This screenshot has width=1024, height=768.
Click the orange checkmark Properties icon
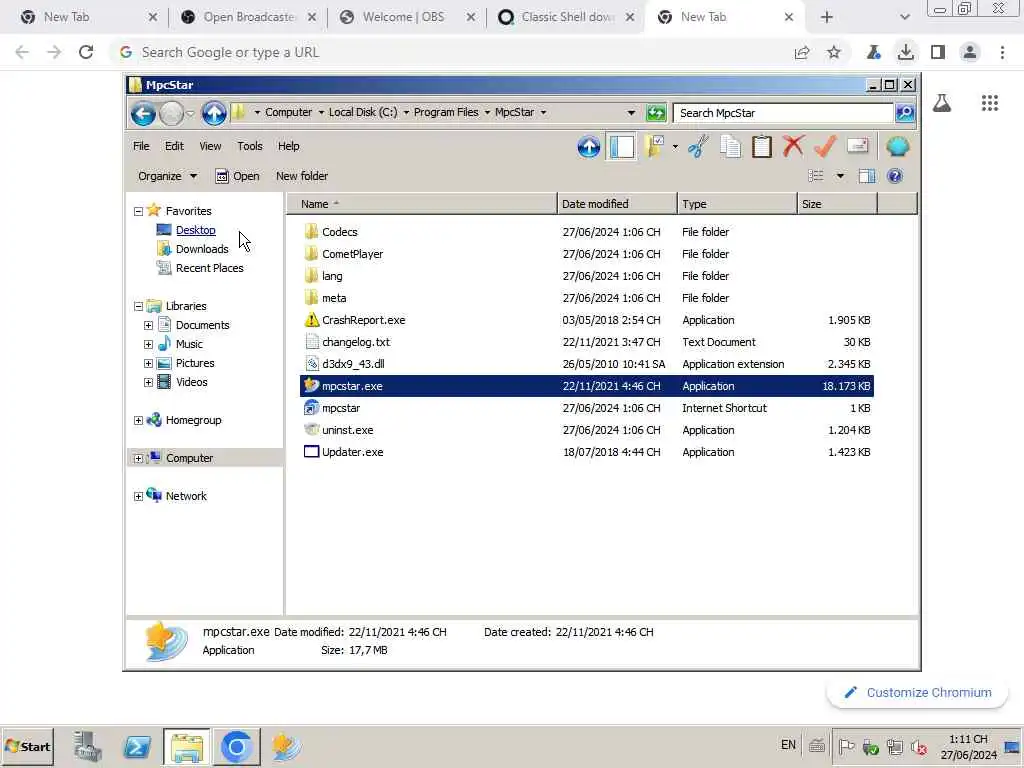(x=825, y=146)
